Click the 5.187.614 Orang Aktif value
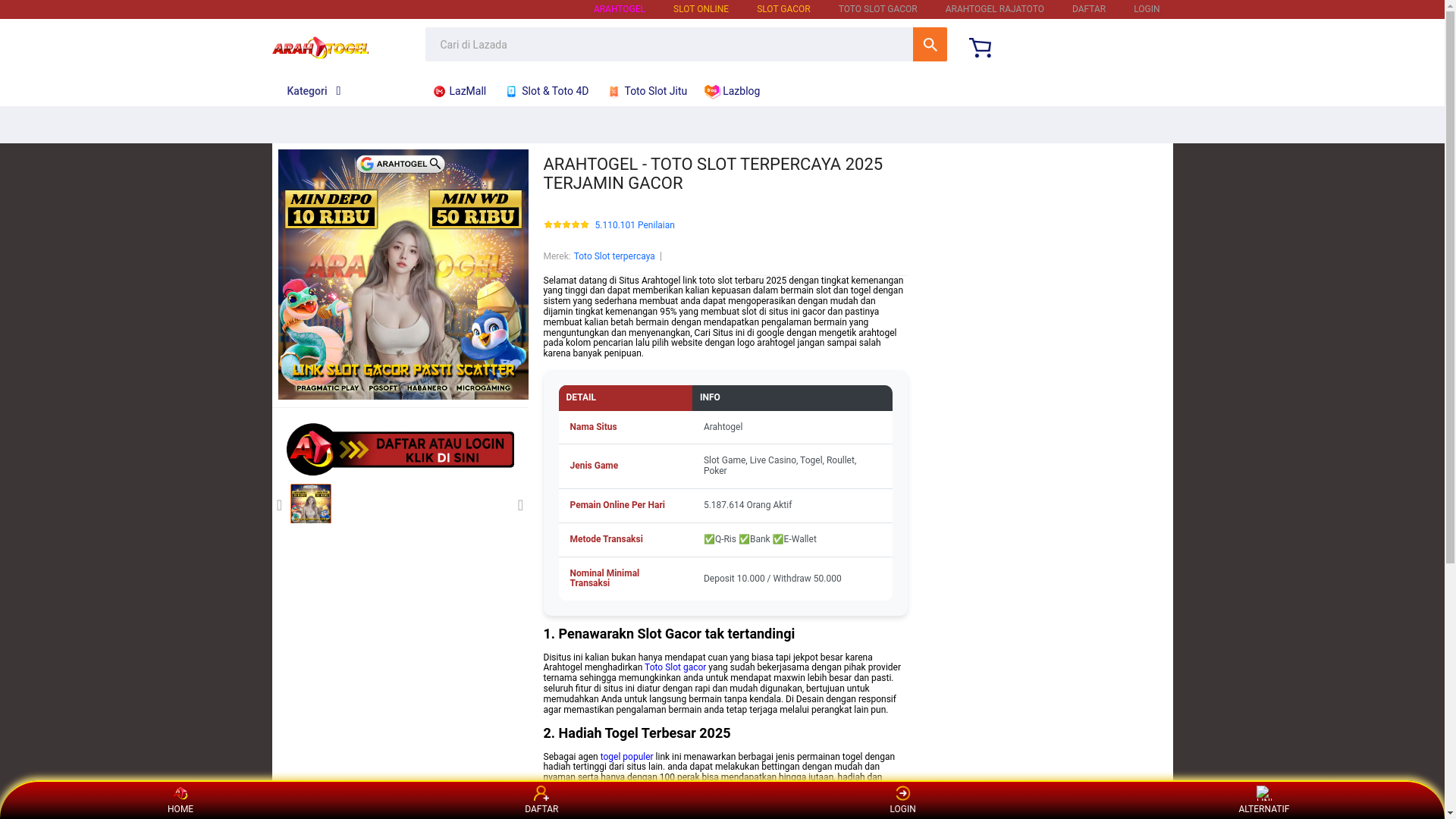1456x819 pixels. coord(747,505)
